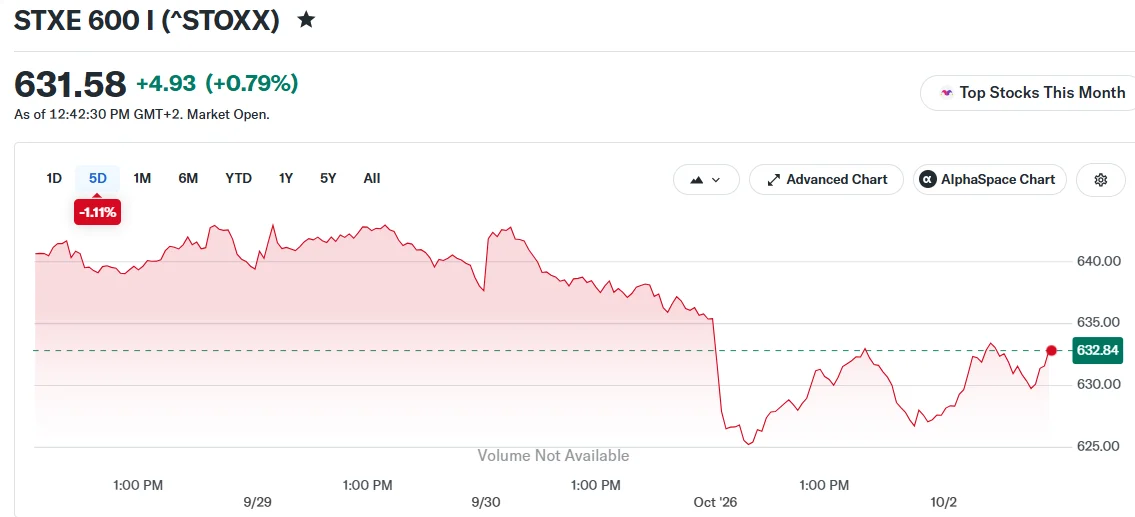Click the 632.84 price label on the axis
The width and height of the screenshot is (1135, 517).
click(x=1097, y=350)
